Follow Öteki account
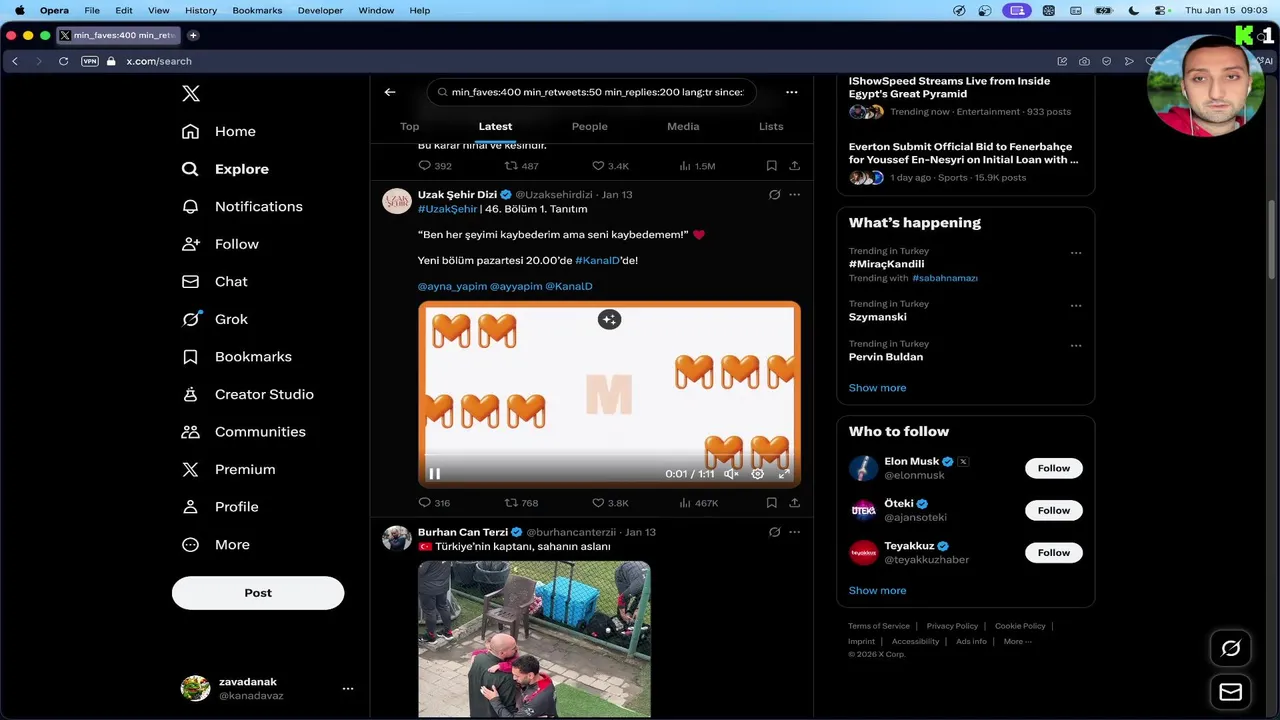The width and height of the screenshot is (1280, 720). pyautogui.click(x=1053, y=510)
